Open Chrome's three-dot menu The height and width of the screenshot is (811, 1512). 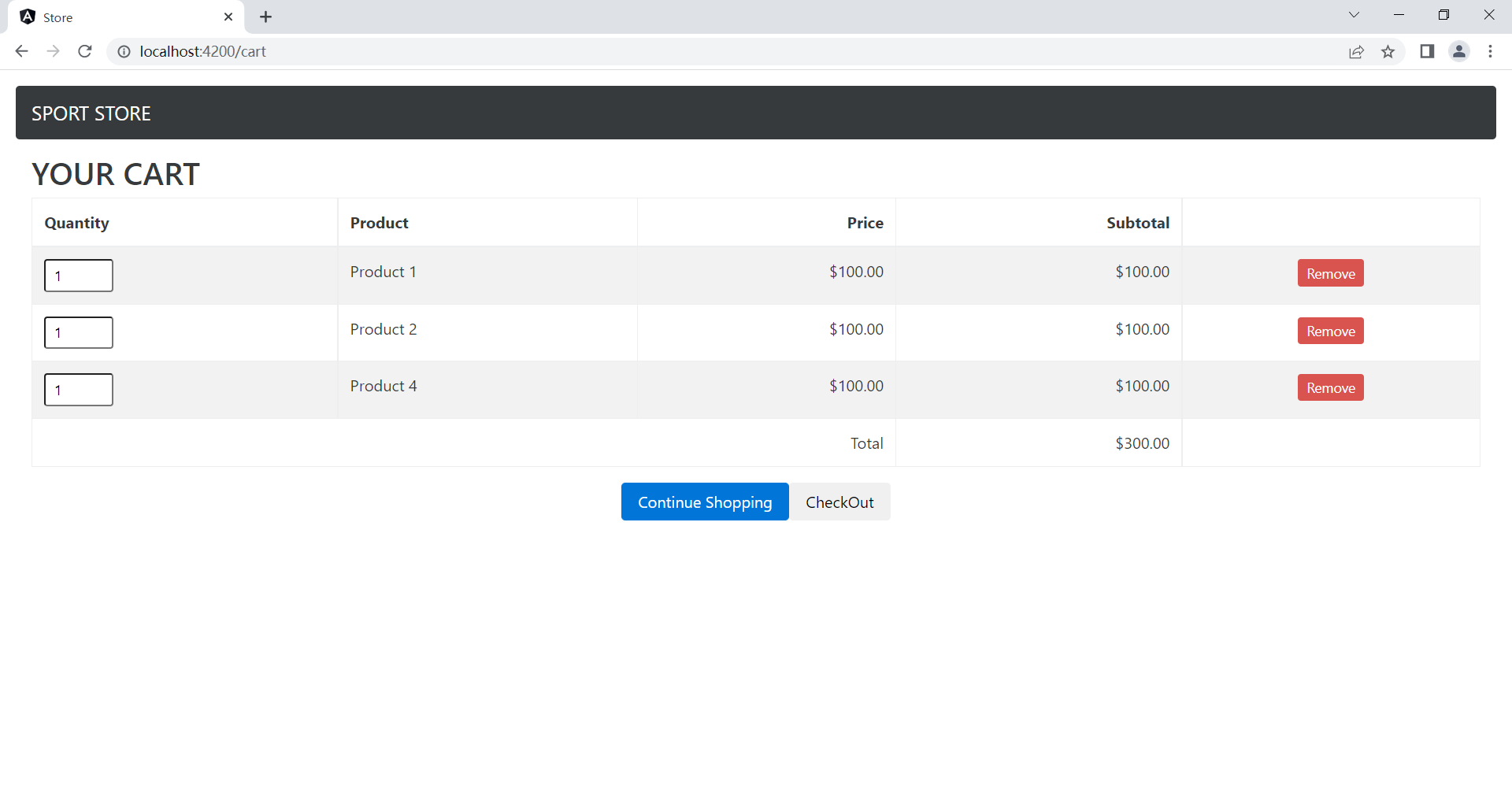point(1490,51)
